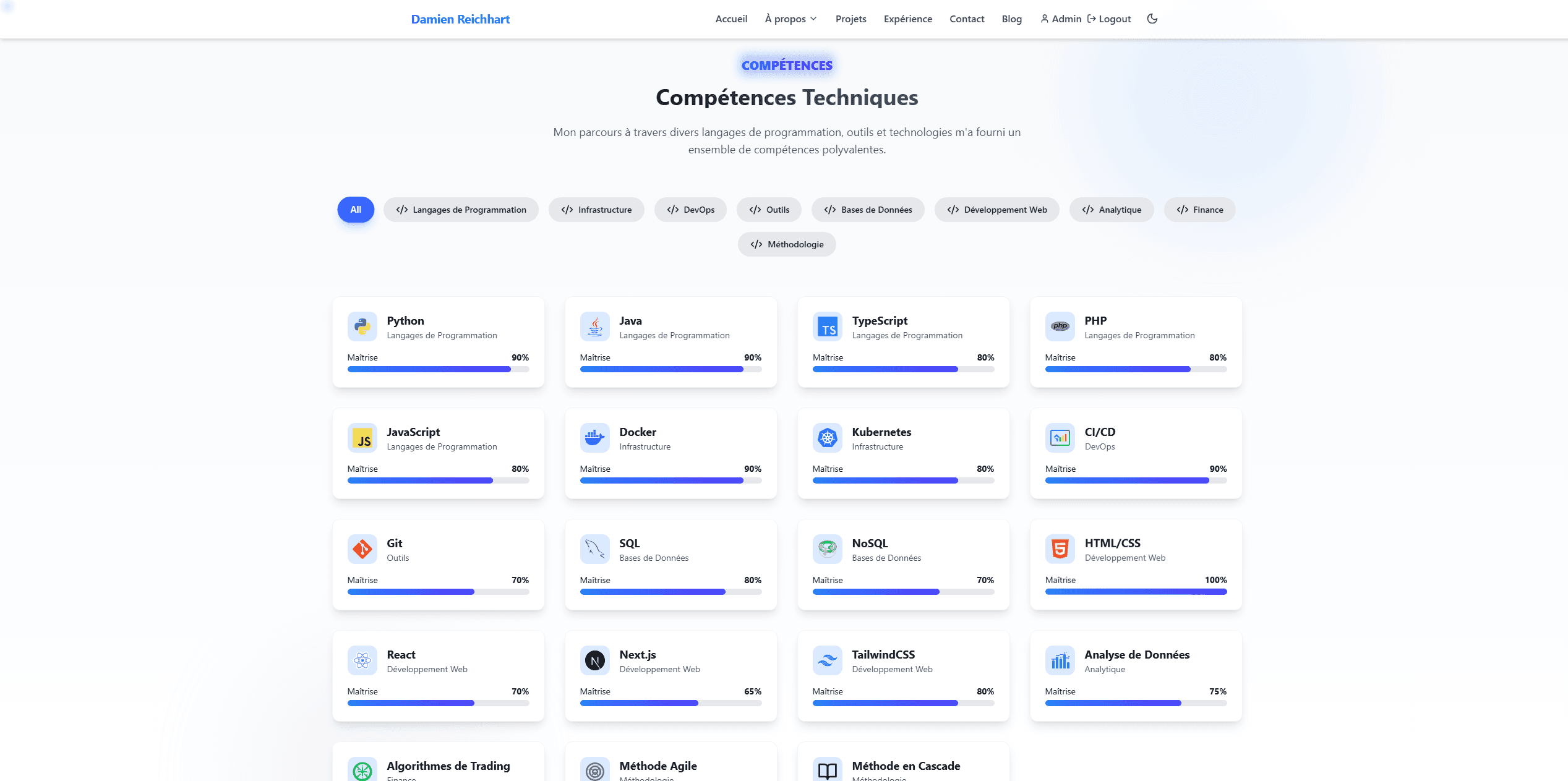
Task: Select the Outils filter chip
Action: coord(769,210)
